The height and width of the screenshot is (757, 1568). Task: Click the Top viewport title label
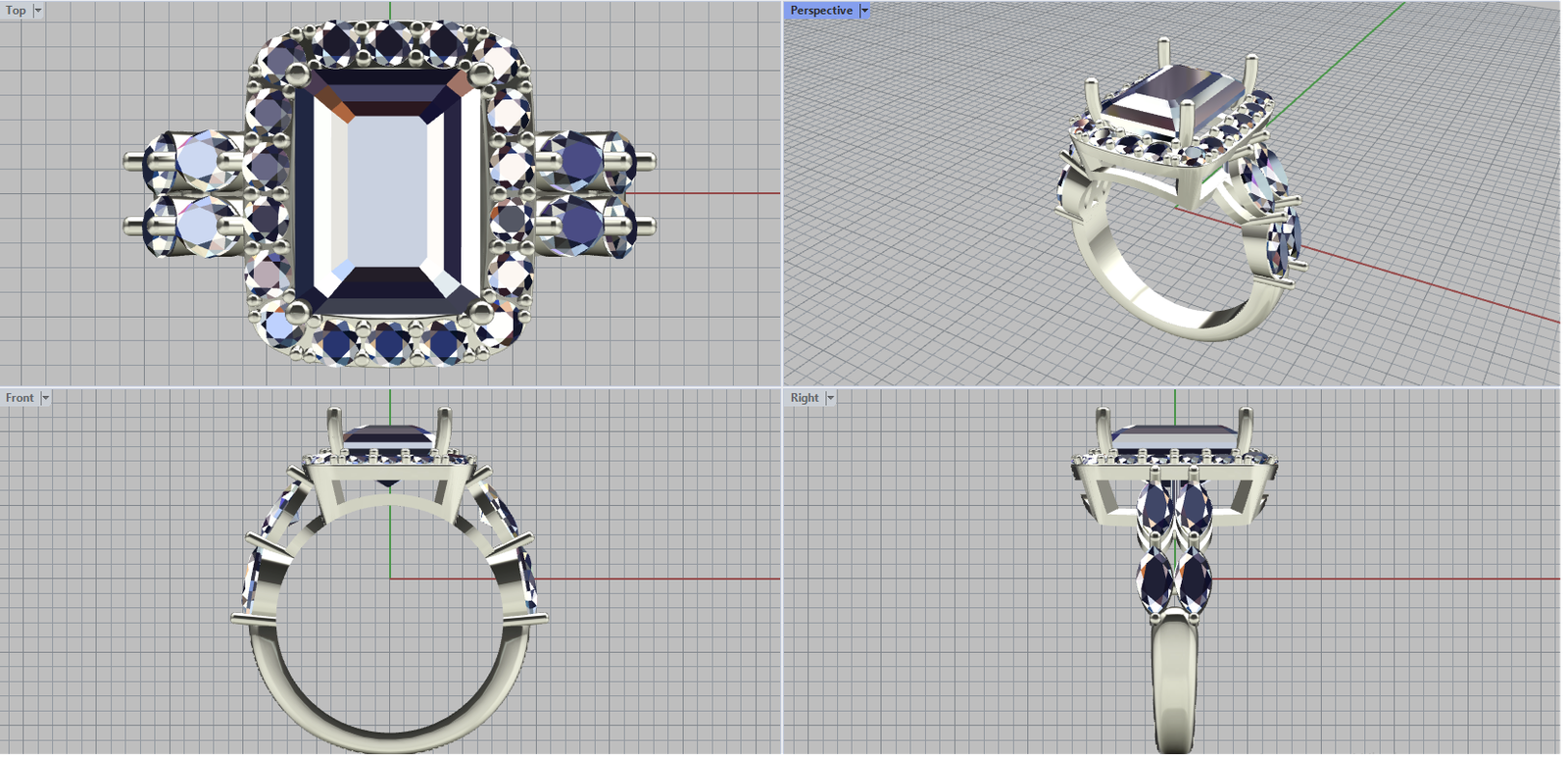tap(16, 11)
